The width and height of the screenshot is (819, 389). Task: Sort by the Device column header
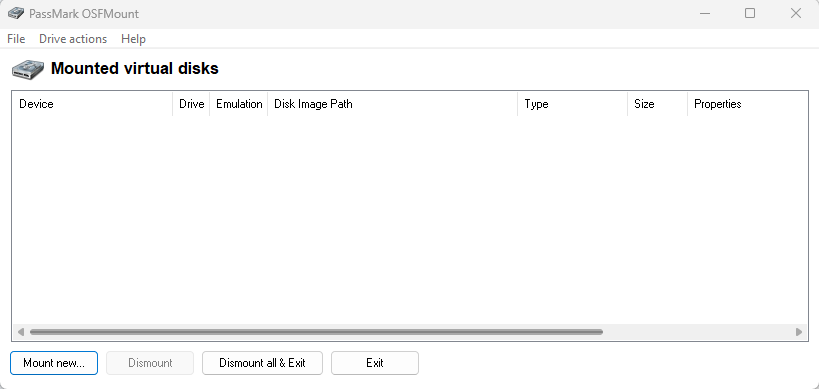92,104
